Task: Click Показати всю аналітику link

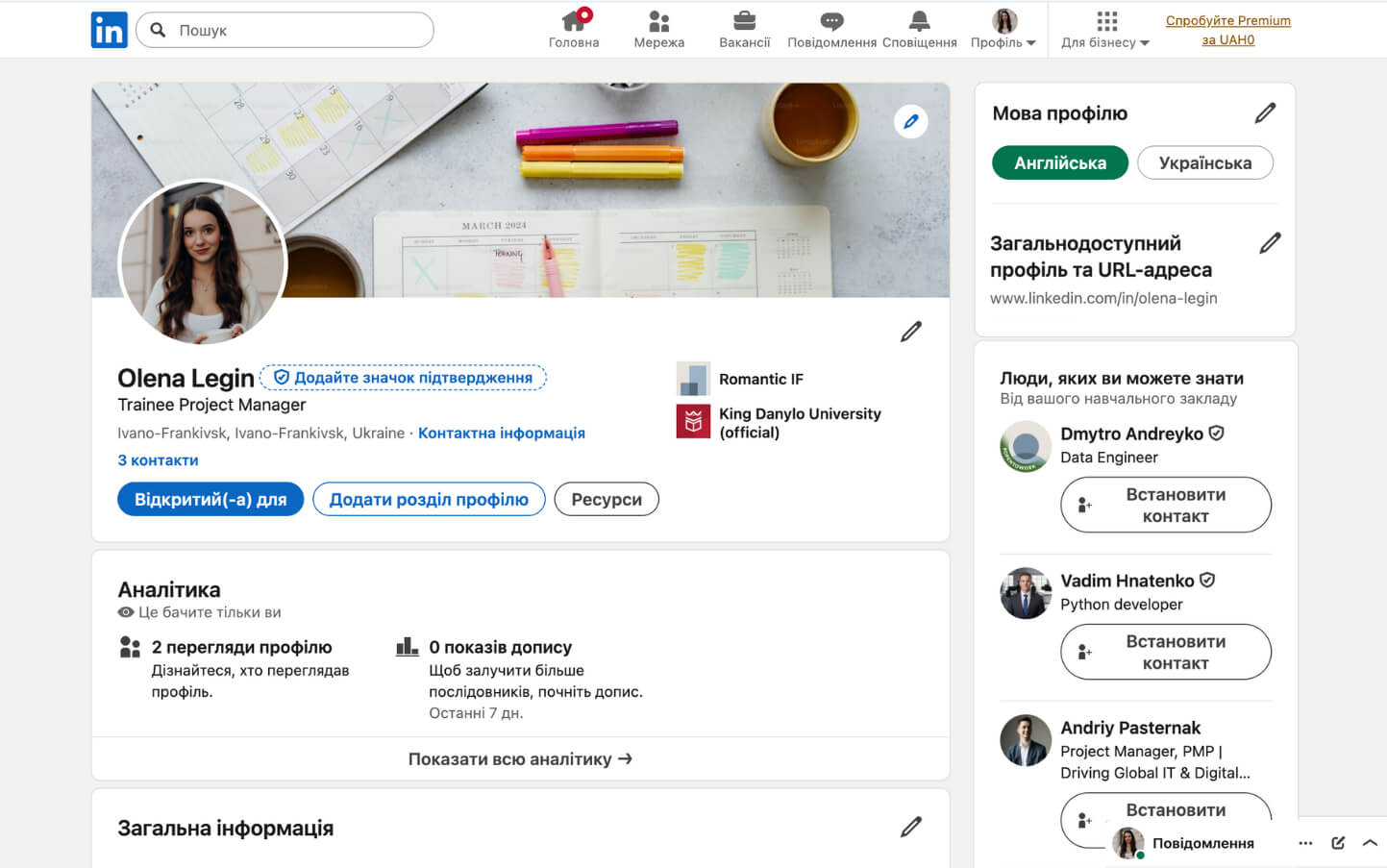Action: point(520,759)
